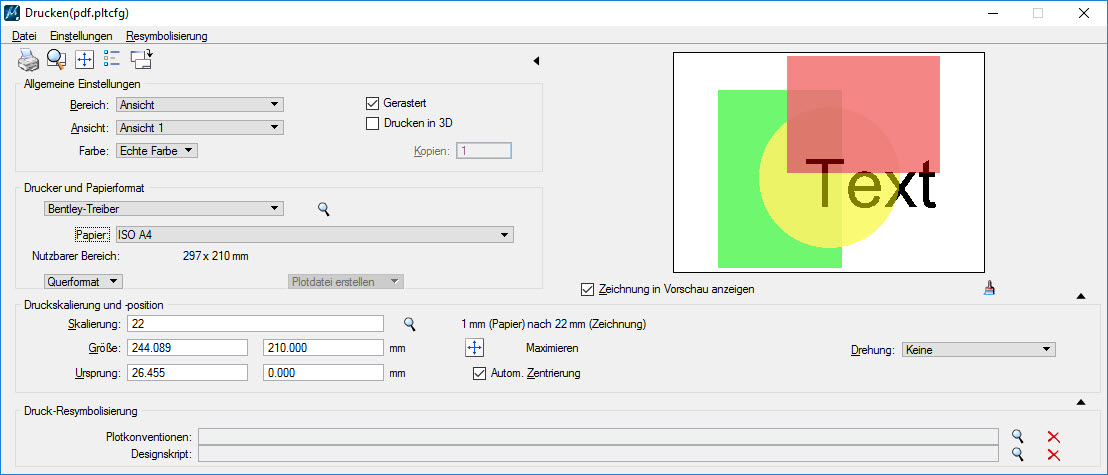This screenshot has height=475, width=1108.
Task: Click the Print (printer) toolbar icon
Action: point(28,61)
